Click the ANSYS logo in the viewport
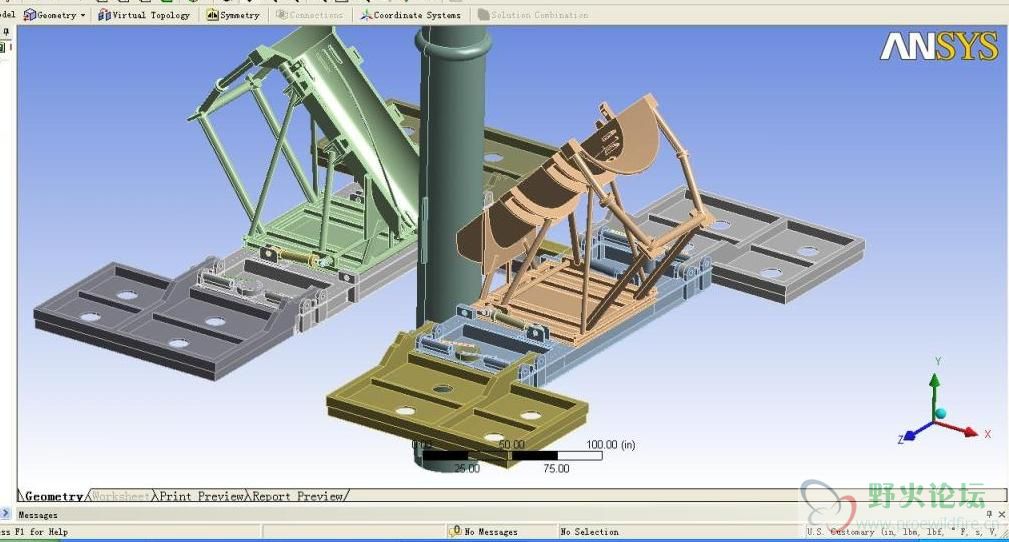 click(x=940, y=46)
